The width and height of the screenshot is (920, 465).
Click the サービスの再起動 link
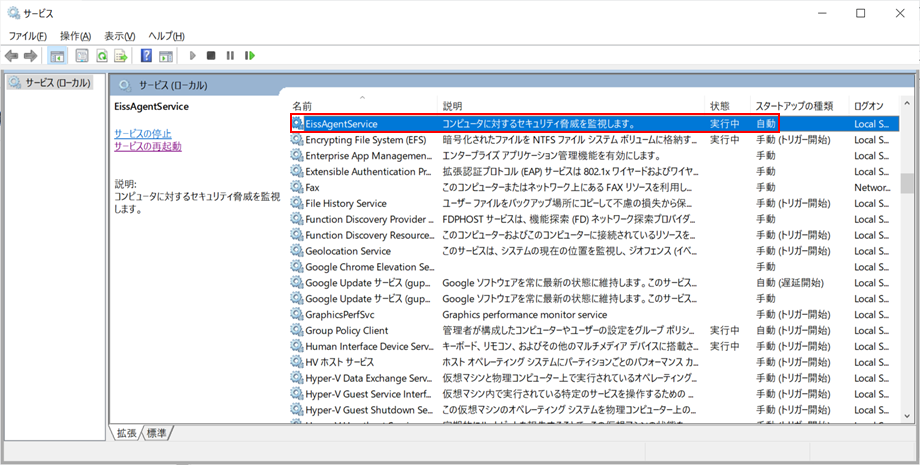tap(148, 147)
